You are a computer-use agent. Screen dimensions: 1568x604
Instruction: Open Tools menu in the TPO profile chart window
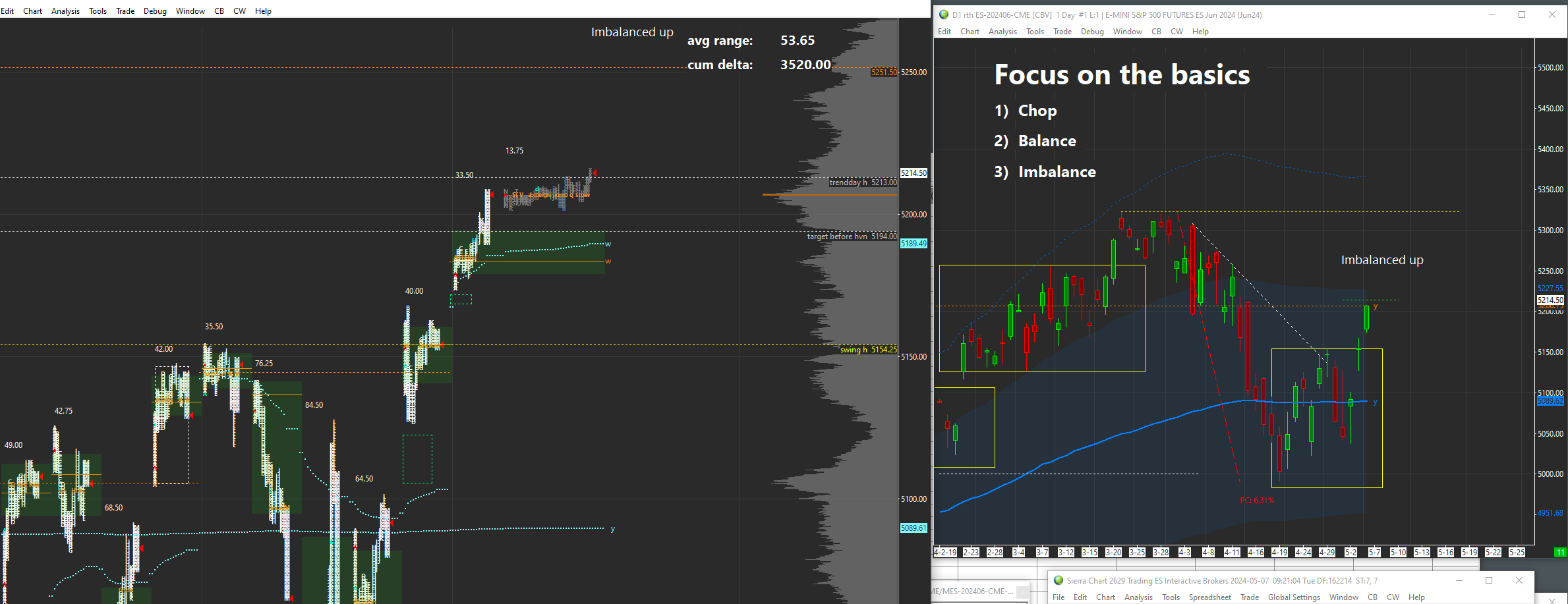(x=98, y=11)
